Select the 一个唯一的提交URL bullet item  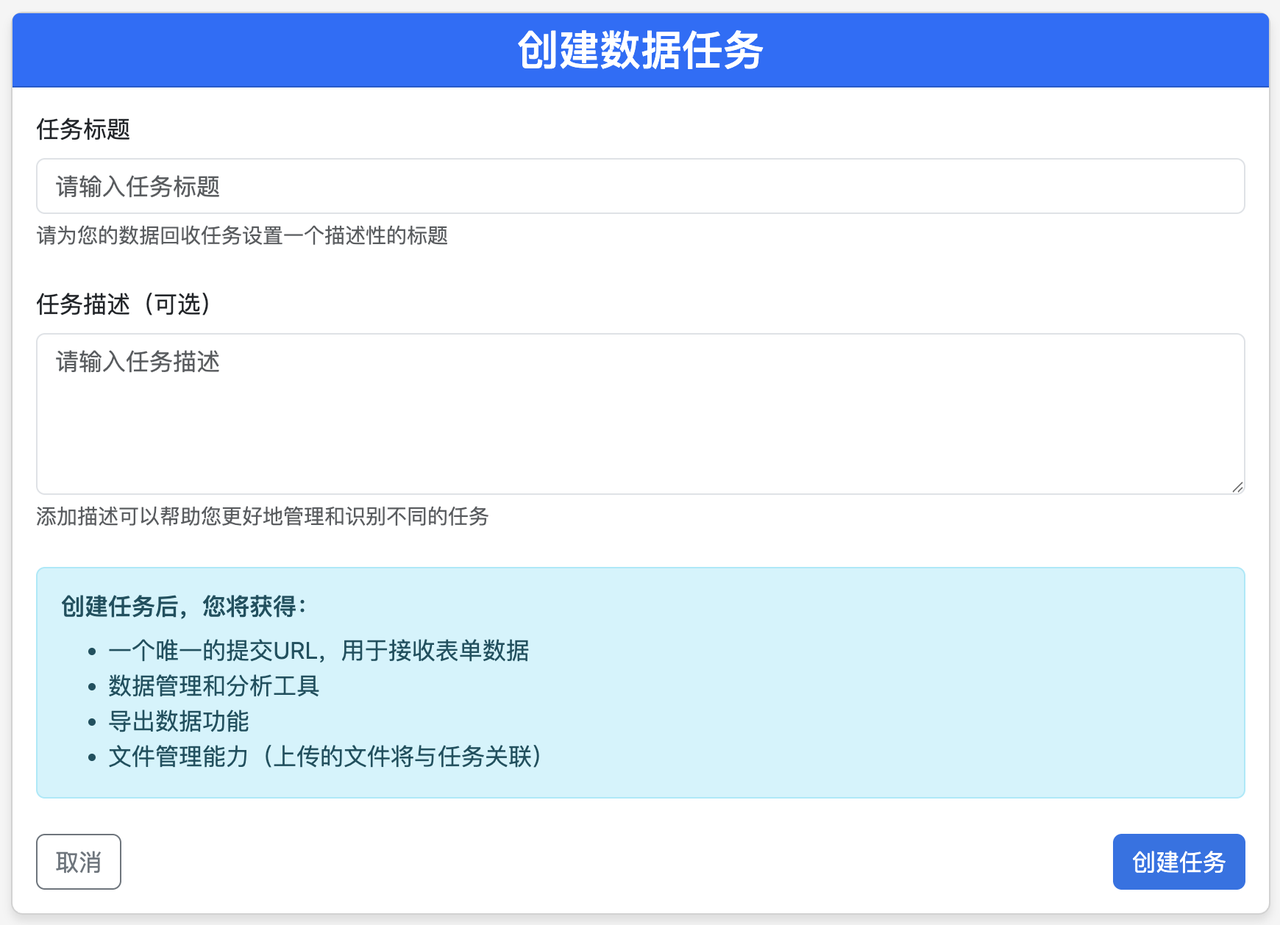(318, 651)
